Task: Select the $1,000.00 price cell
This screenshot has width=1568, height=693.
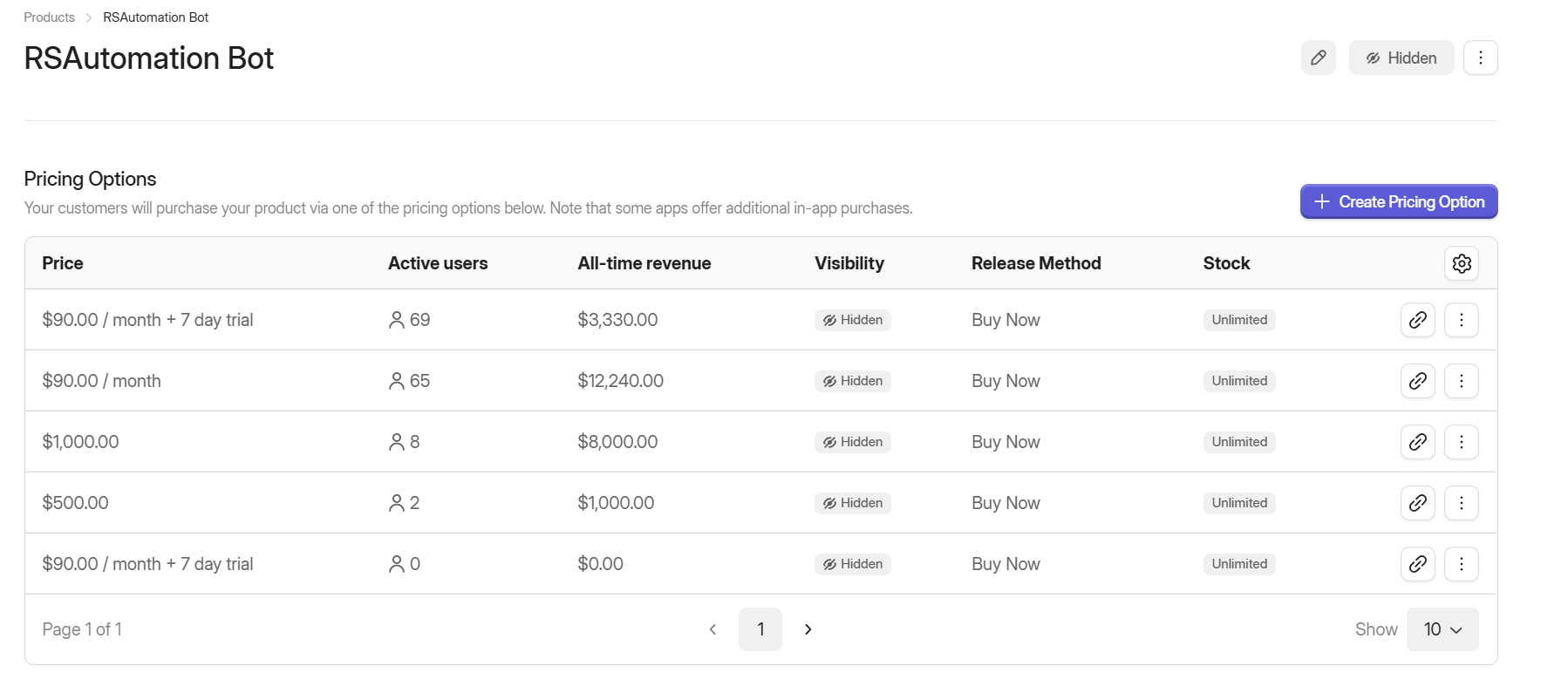Action: 80,442
